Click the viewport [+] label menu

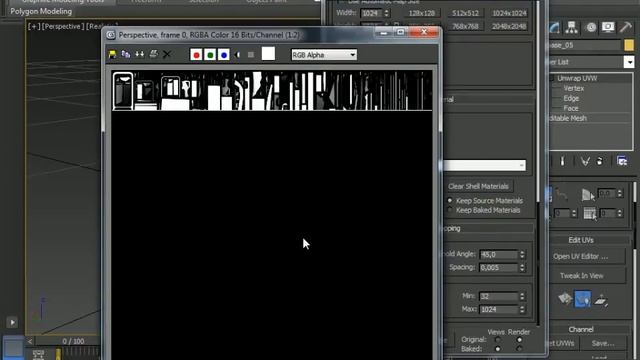point(34,27)
